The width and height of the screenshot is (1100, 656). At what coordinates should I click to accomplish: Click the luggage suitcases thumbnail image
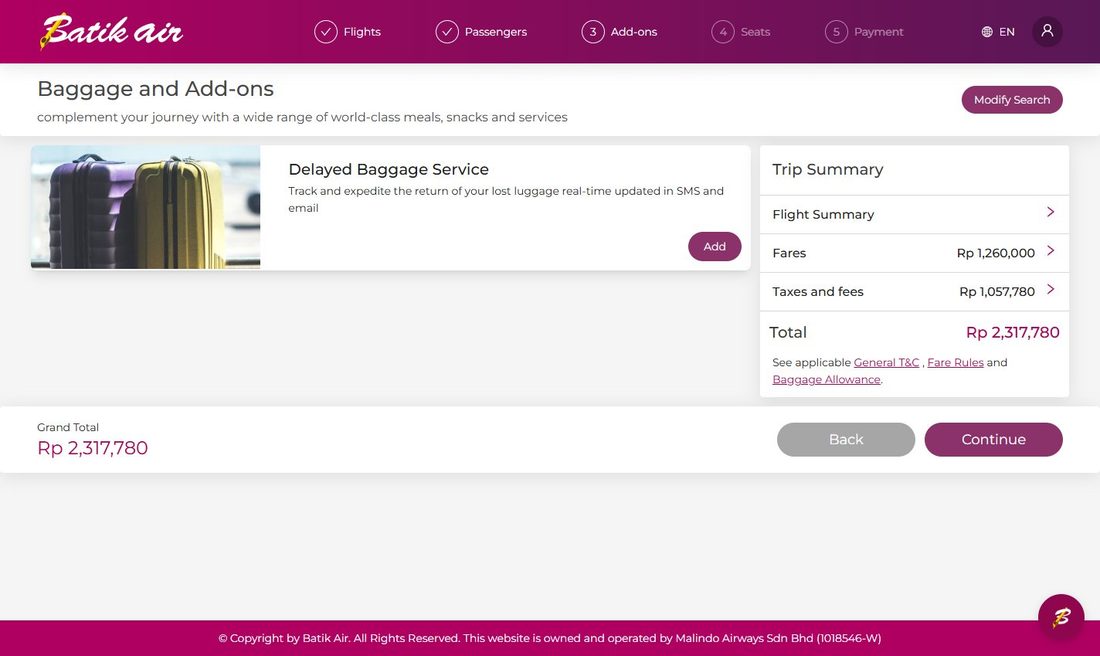tap(145, 207)
